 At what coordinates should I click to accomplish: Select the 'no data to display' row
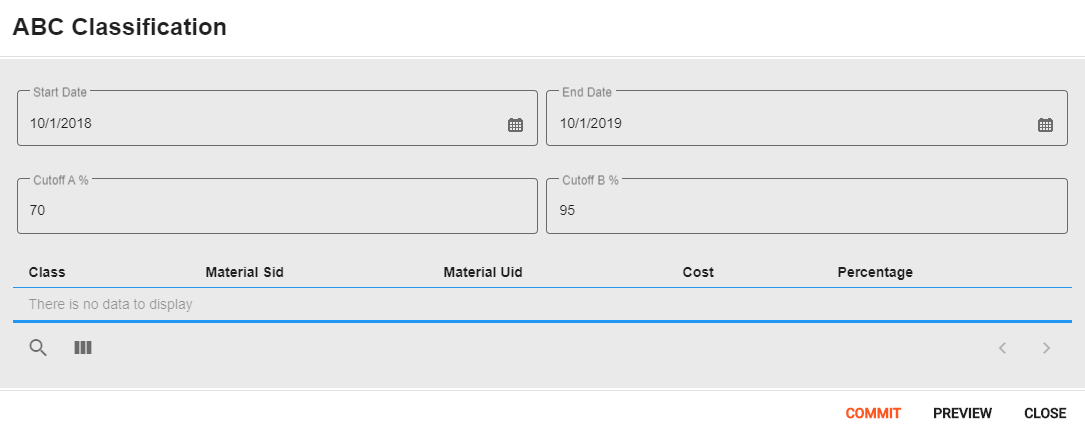point(542,304)
